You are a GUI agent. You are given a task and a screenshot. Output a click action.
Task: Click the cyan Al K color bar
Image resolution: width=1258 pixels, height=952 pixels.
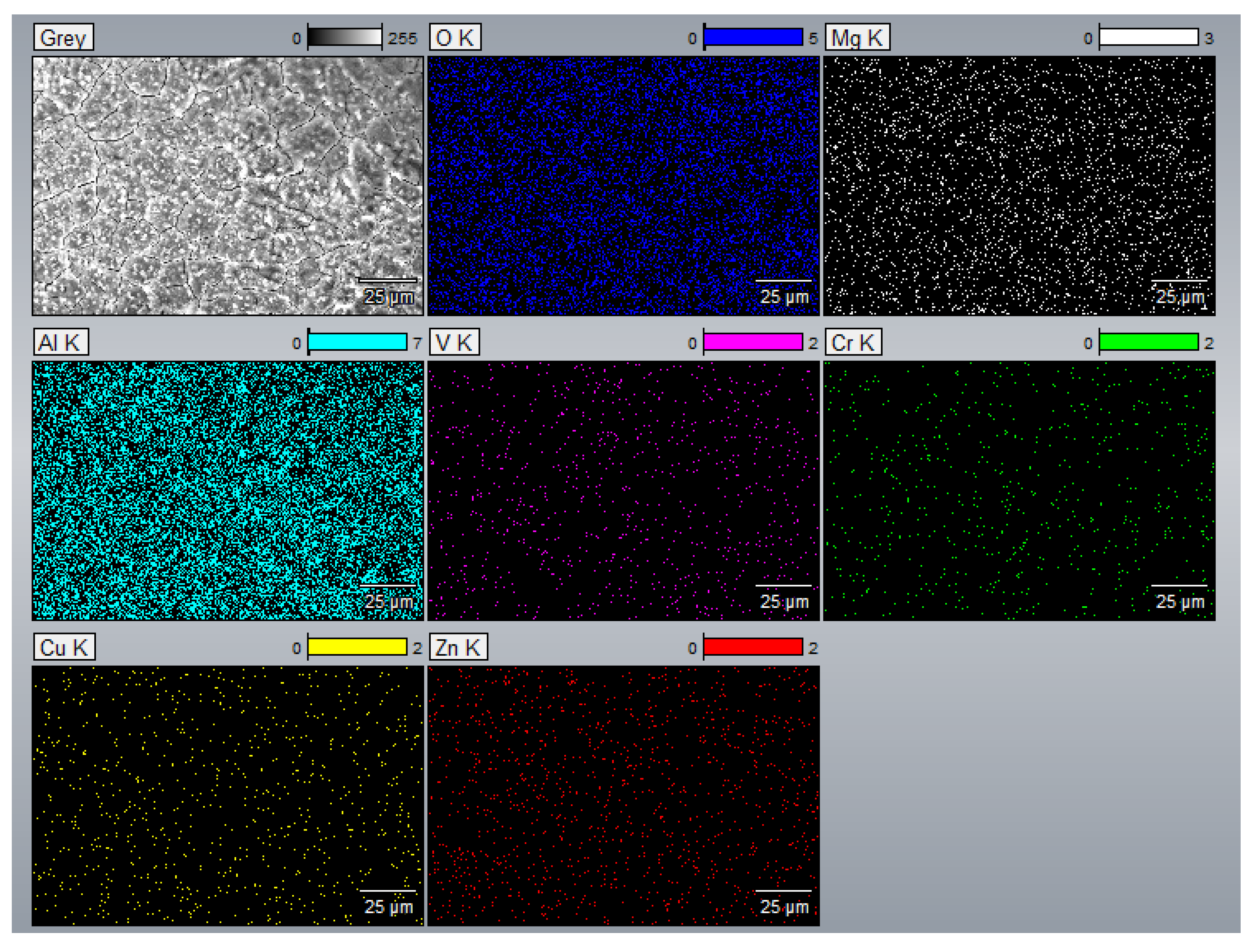357,342
